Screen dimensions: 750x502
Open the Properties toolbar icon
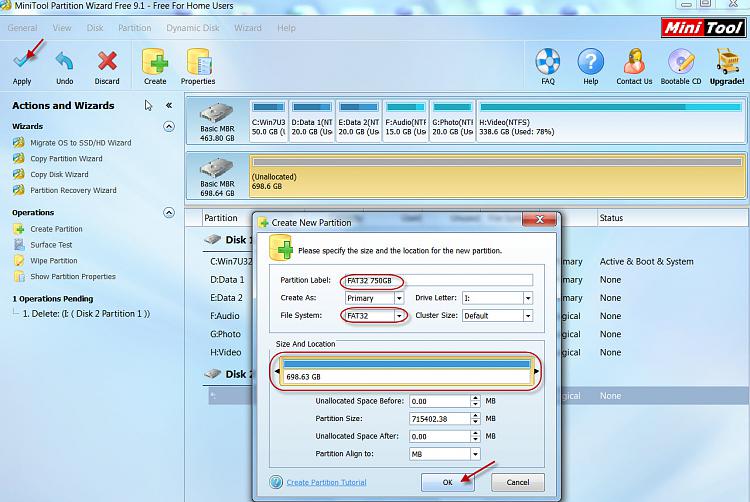coord(198,61)
